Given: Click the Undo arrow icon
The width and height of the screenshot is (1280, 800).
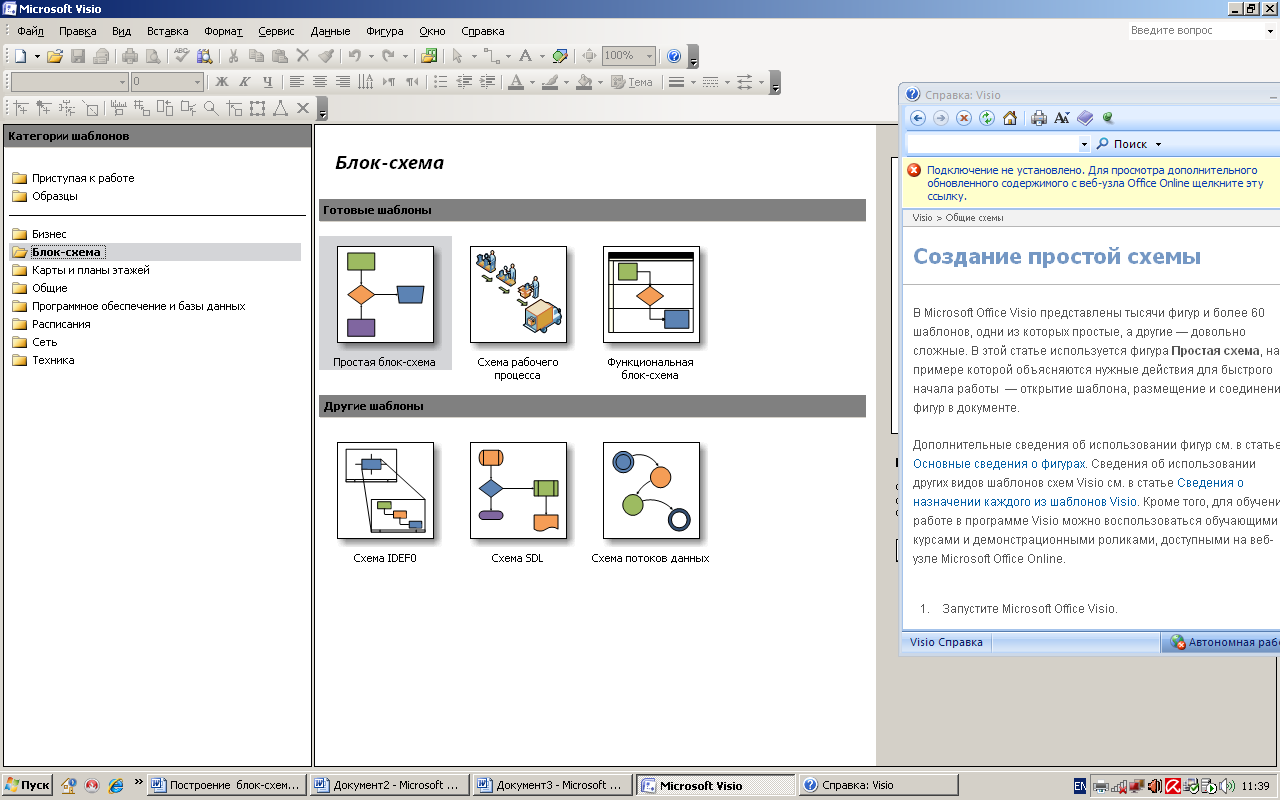Looking at the screenshot, I should (354, 57).
